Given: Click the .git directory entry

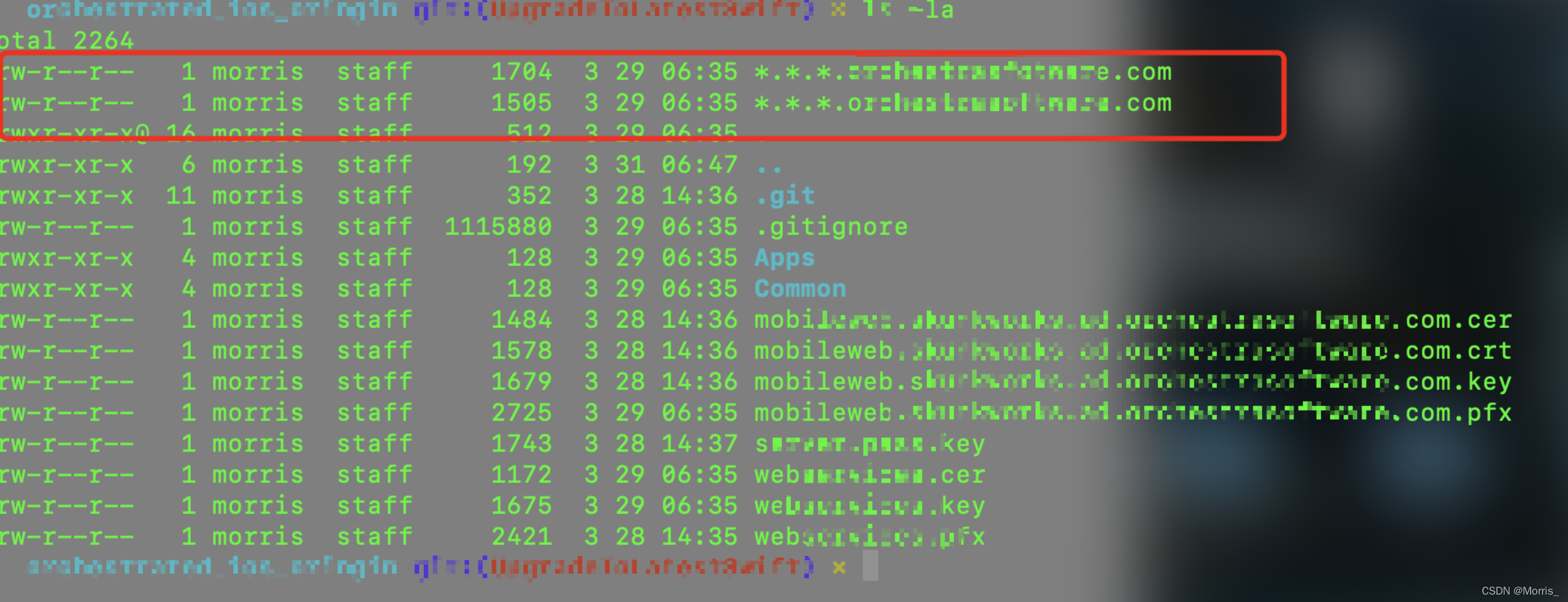Looking at the screenshot, I should point(785,196).
